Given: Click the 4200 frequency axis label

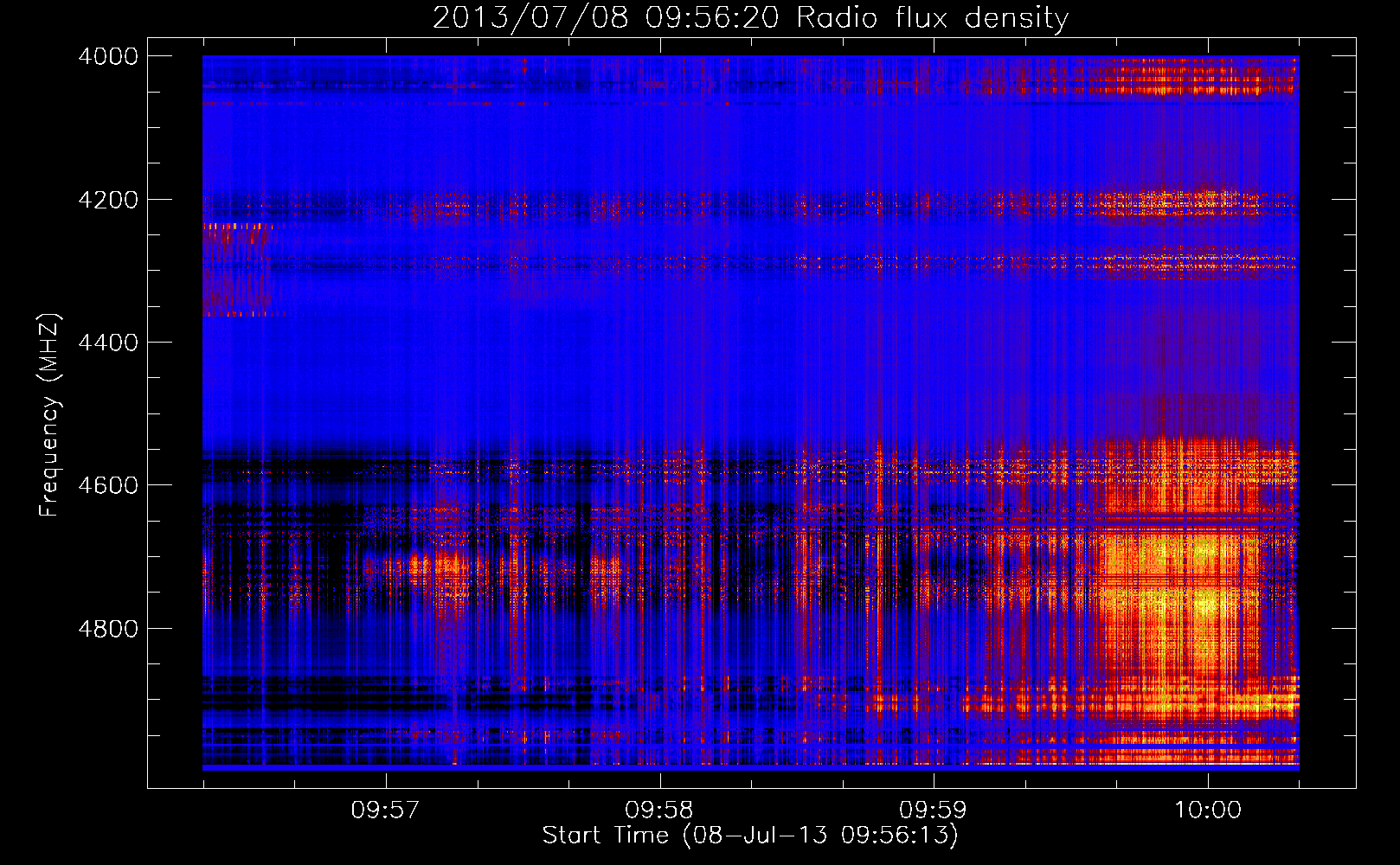Looking at the screenshot, I should (x=108, y=200).
